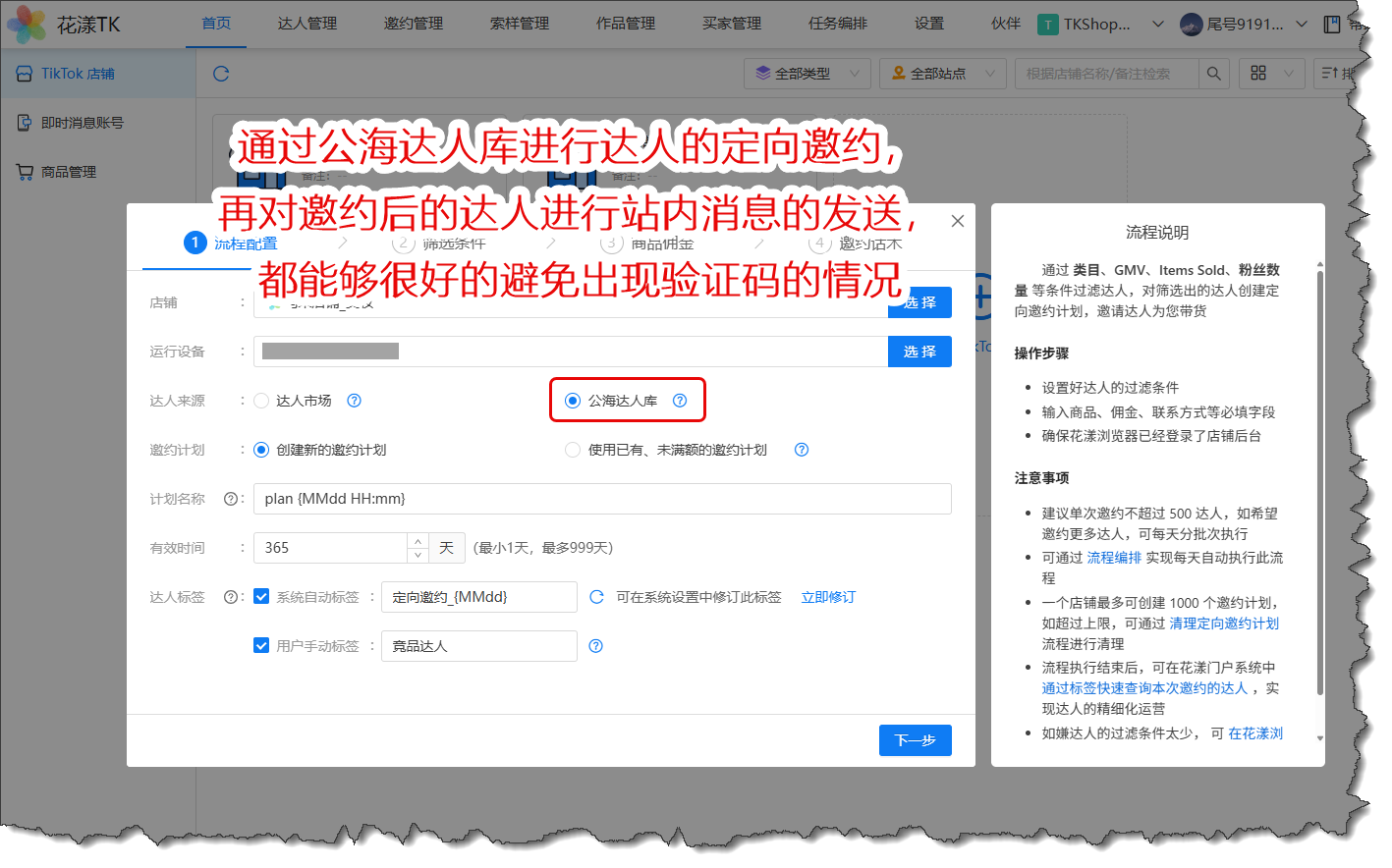Click the help icon next to 竞品达人 field
Screen dimensions: 1392x868
[x=595, y=646]
